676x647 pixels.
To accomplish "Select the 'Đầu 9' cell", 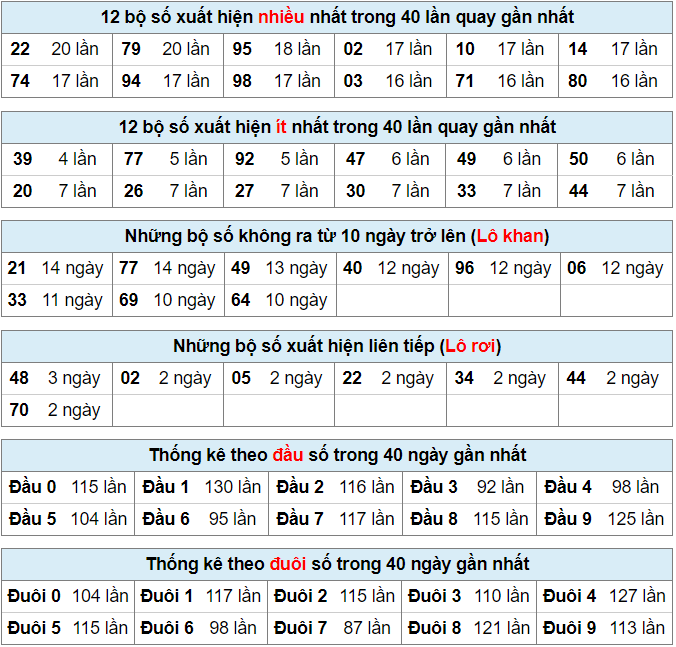I will pyautogui.click(x=605, y=519).
